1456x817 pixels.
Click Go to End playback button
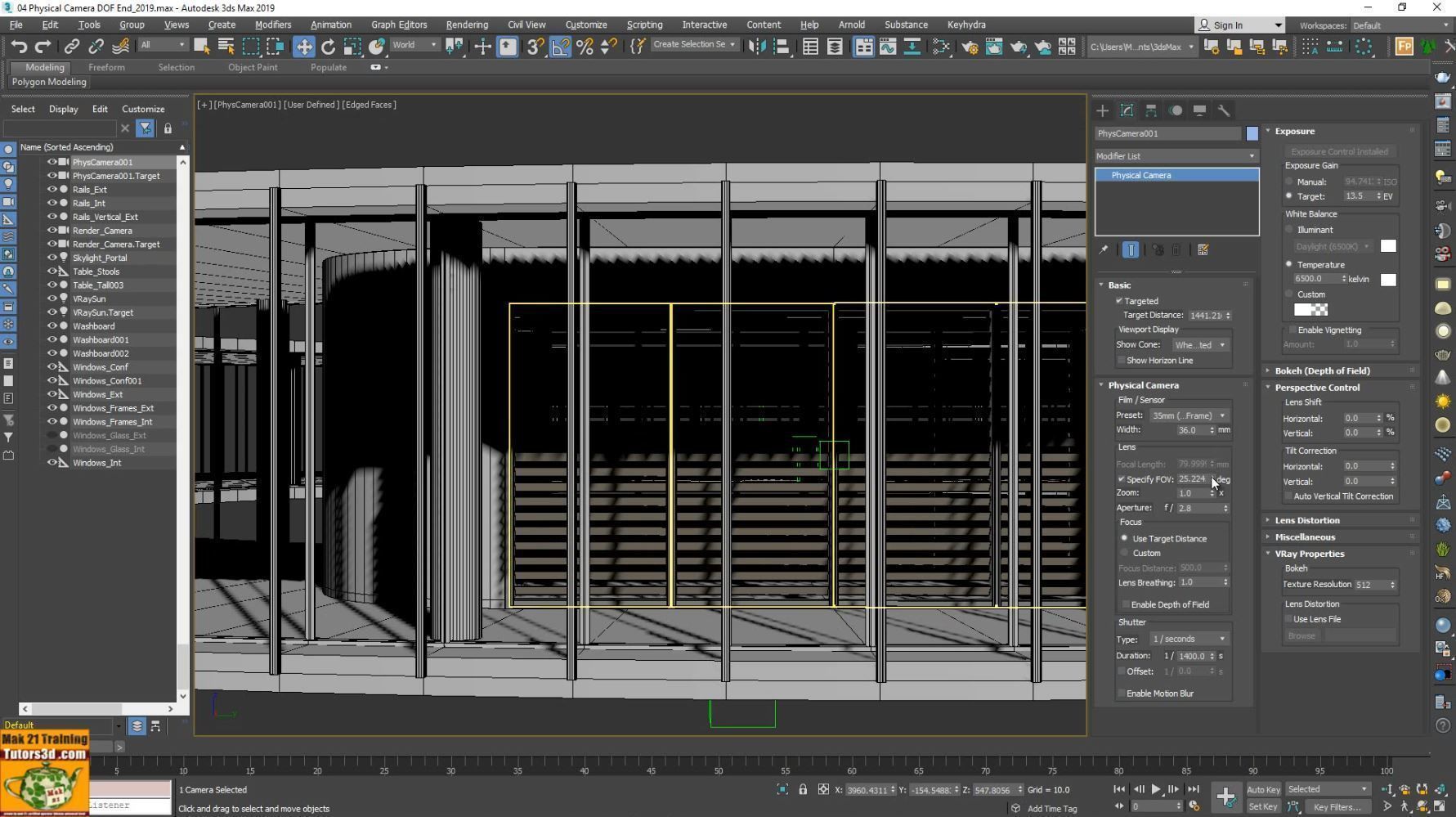tap(1193, 790)
